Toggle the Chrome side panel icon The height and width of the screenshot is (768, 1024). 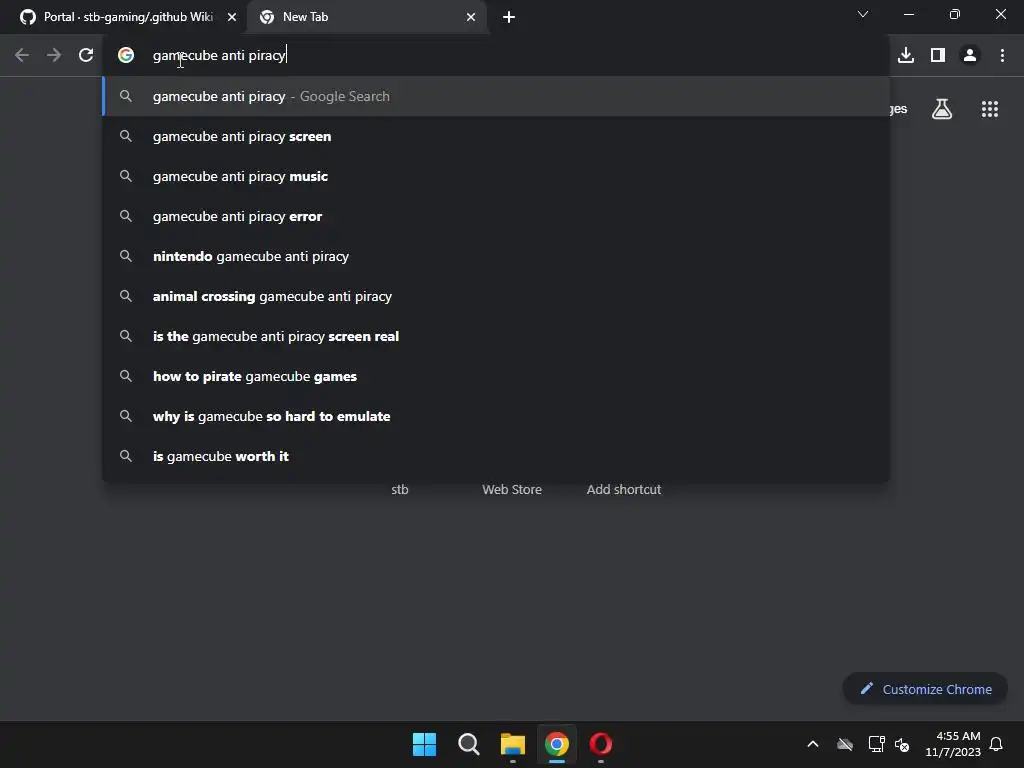coord(938,56)
